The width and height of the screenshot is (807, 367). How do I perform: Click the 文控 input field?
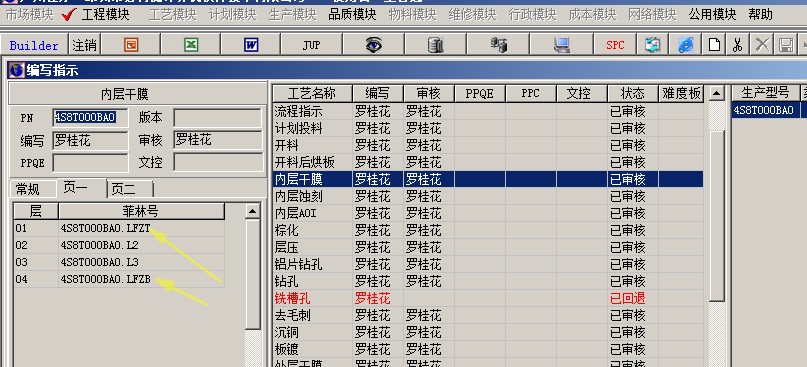[218, 163]
